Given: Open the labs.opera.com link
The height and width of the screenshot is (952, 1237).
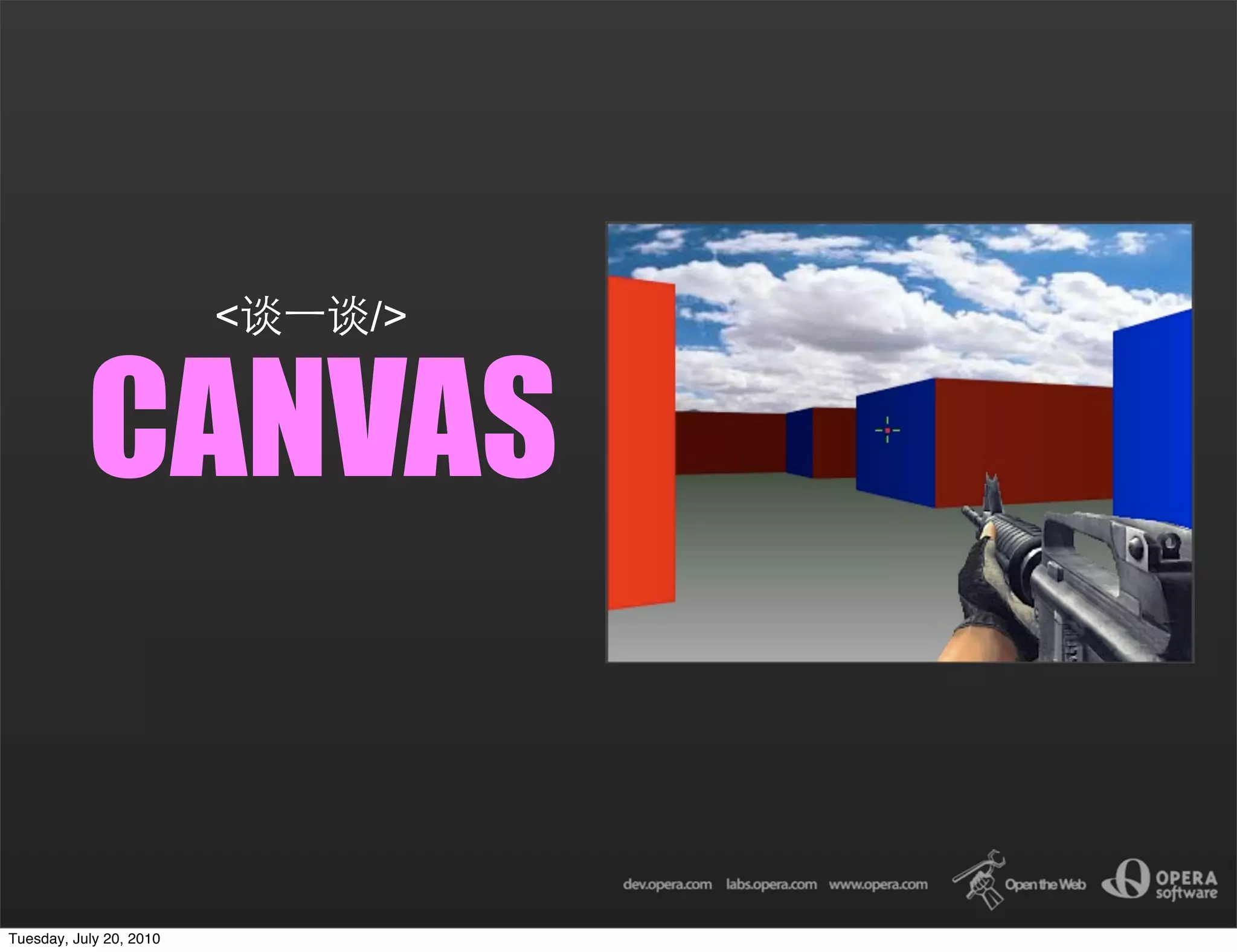Looking at the screenshot, I should [771, 884].
